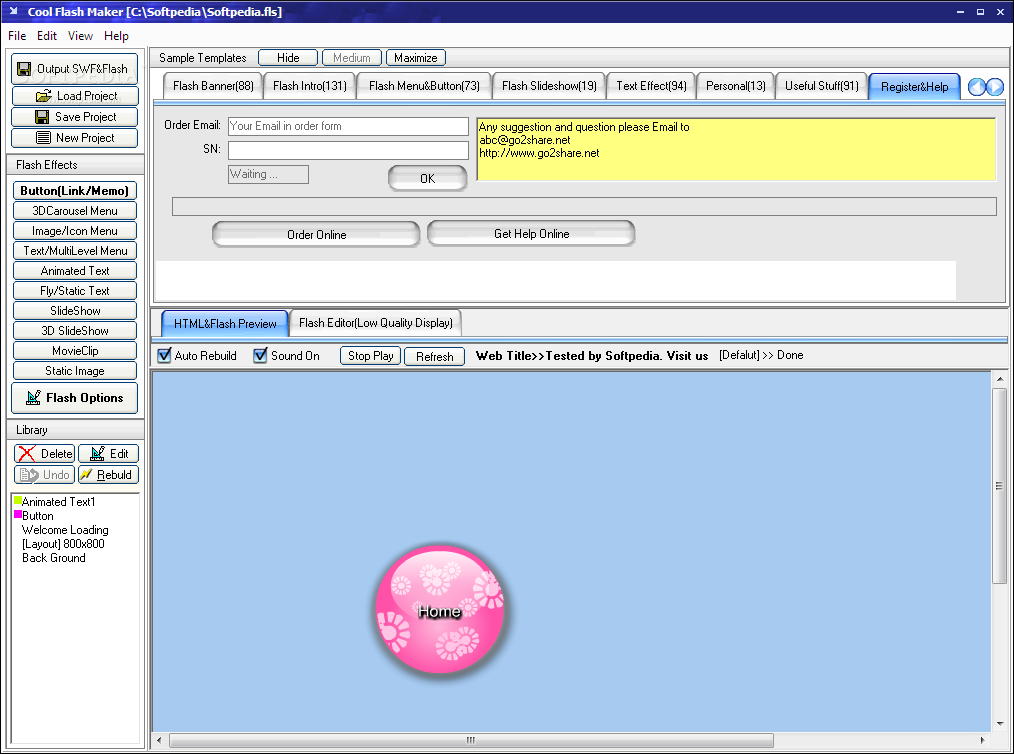Hide the Sample Templates panel
The image size is (1014, 754).
288,58
